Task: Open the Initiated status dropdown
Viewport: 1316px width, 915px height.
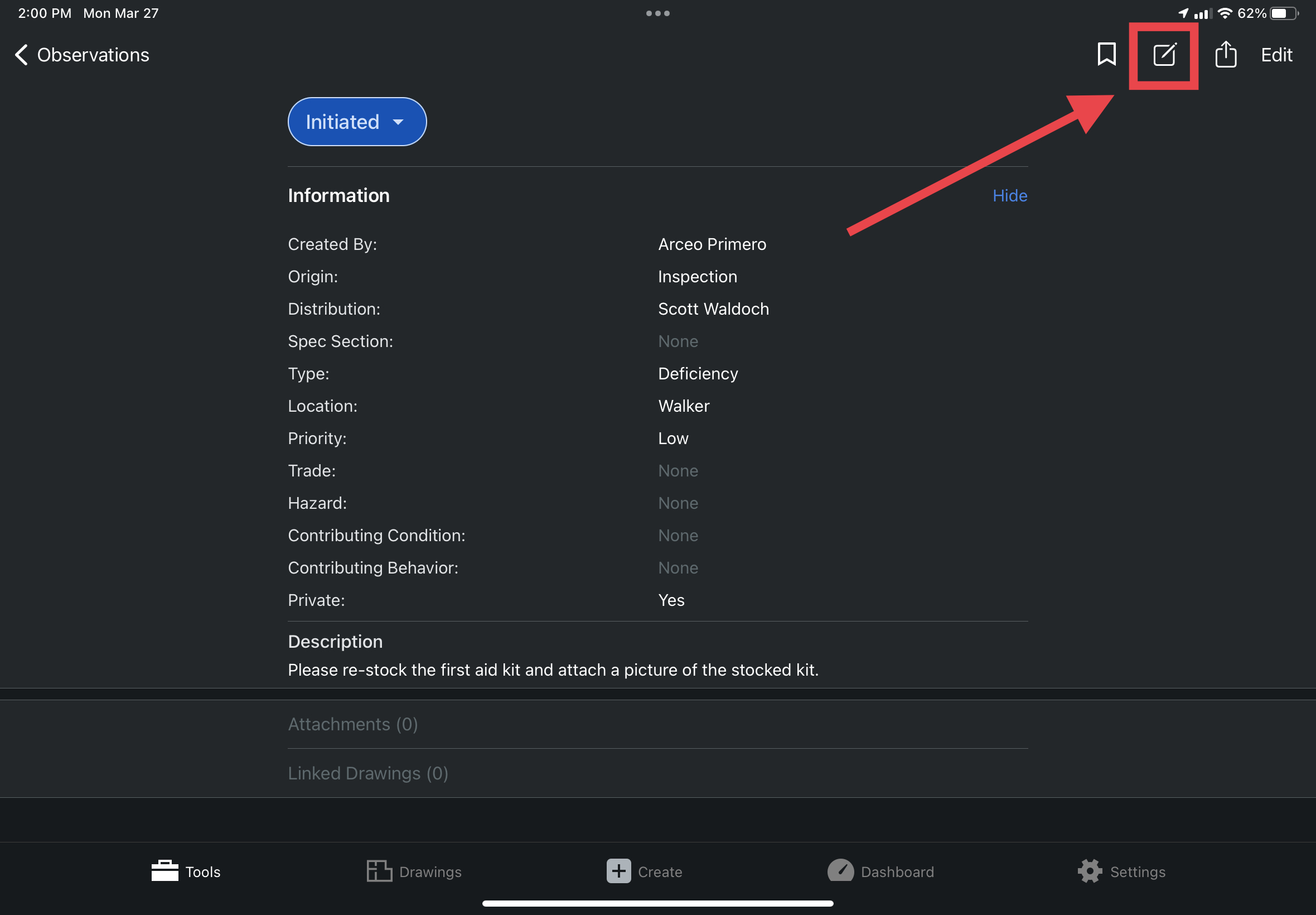Action: pos(356,122)
